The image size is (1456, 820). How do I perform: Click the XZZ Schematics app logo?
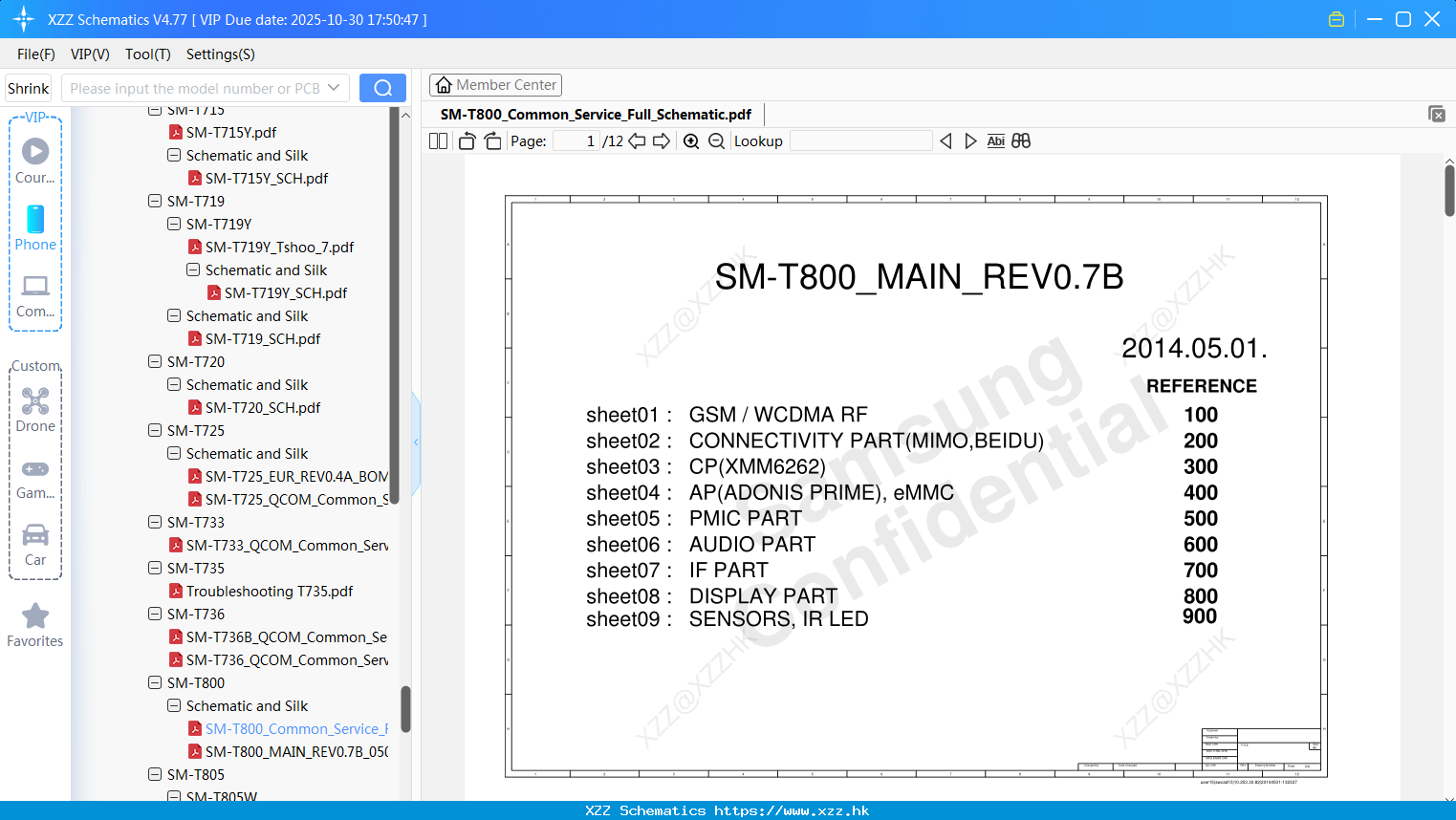point(24,19)
